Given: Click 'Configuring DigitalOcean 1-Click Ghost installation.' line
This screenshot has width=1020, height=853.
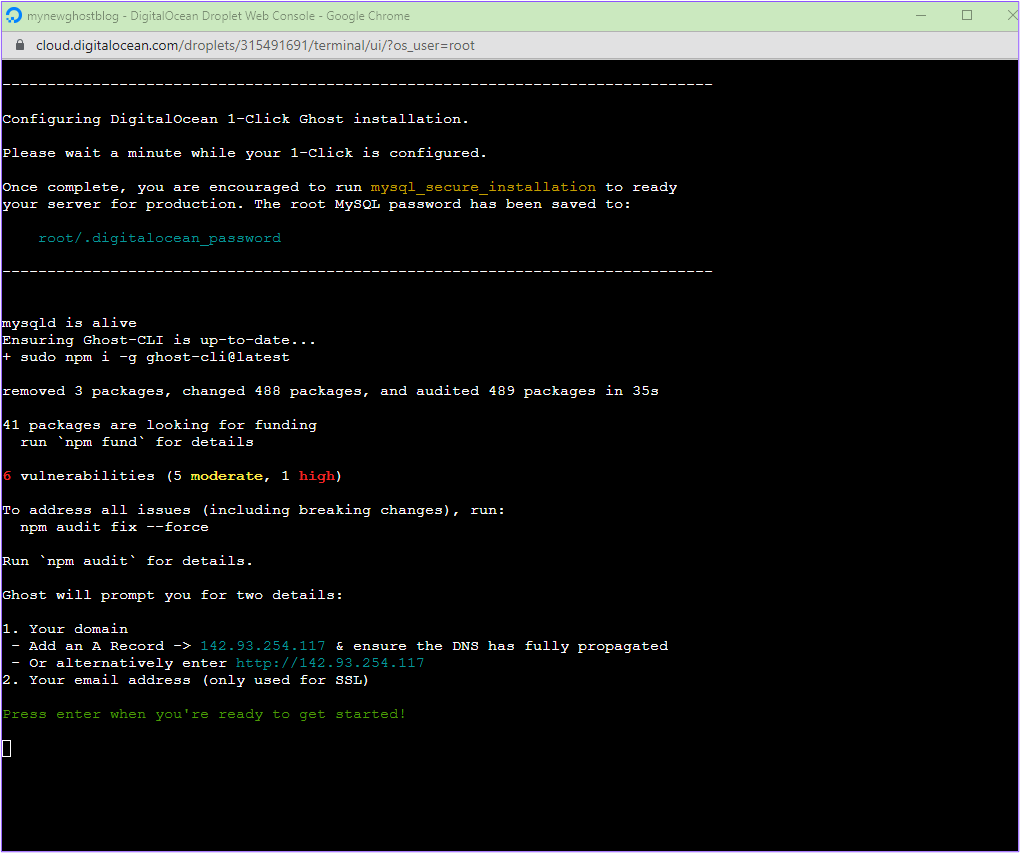Looking at the screenshot, I should (235, 119).
